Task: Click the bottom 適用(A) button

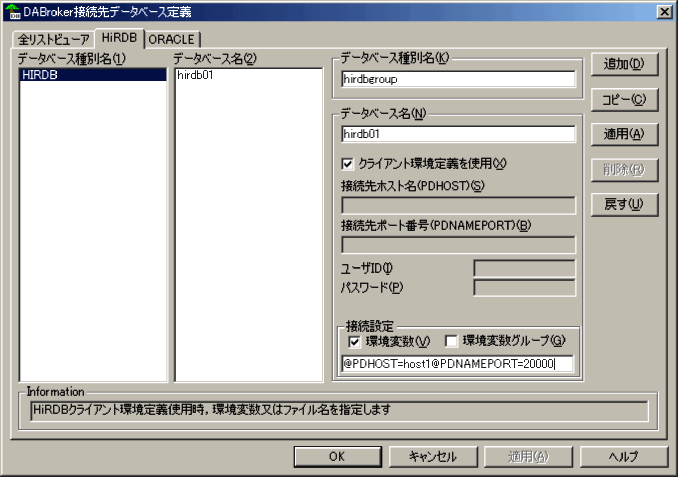Action: point(528,457)
